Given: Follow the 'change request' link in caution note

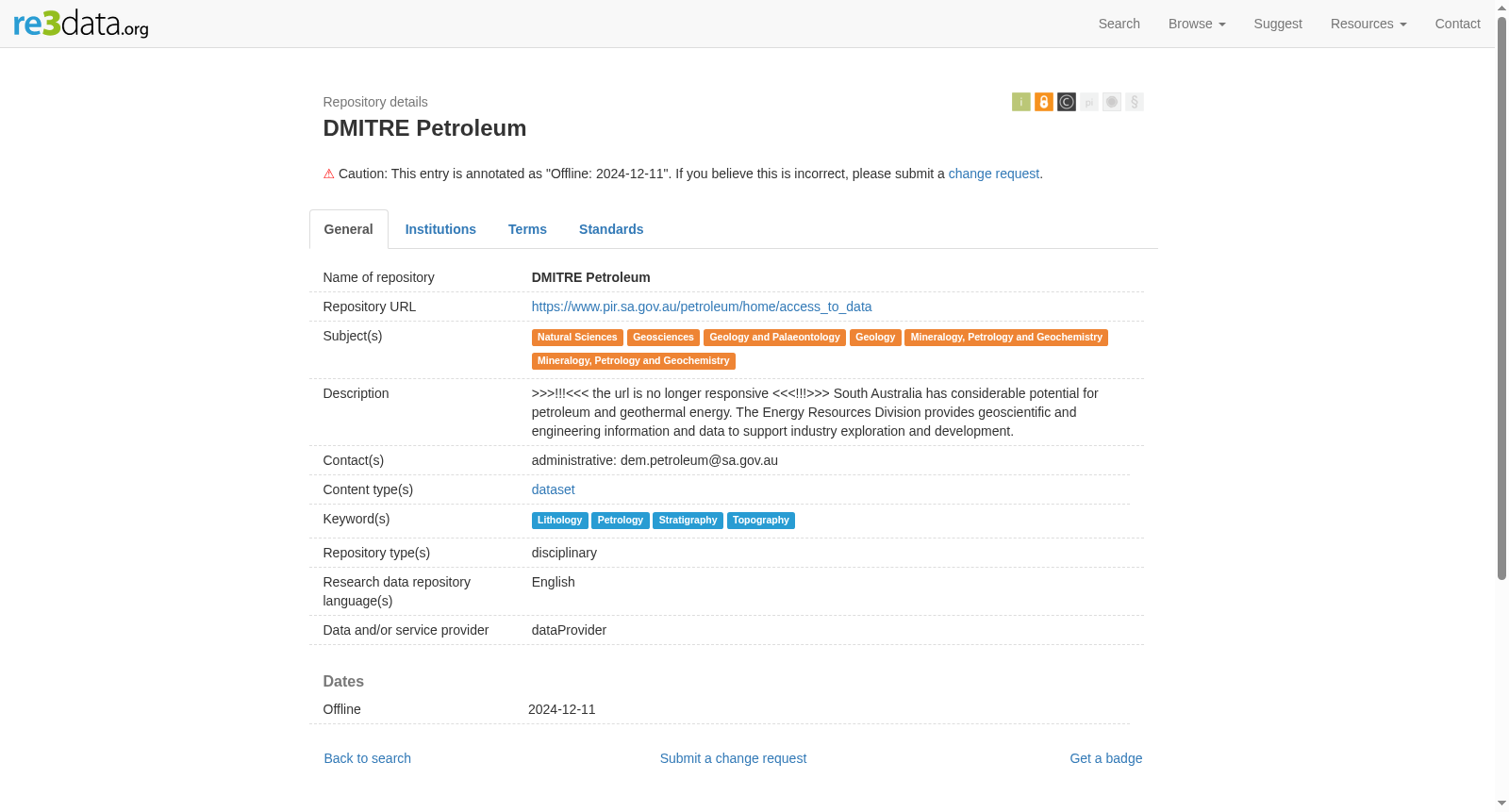Looking at the screenshot, I should point(994,174).
